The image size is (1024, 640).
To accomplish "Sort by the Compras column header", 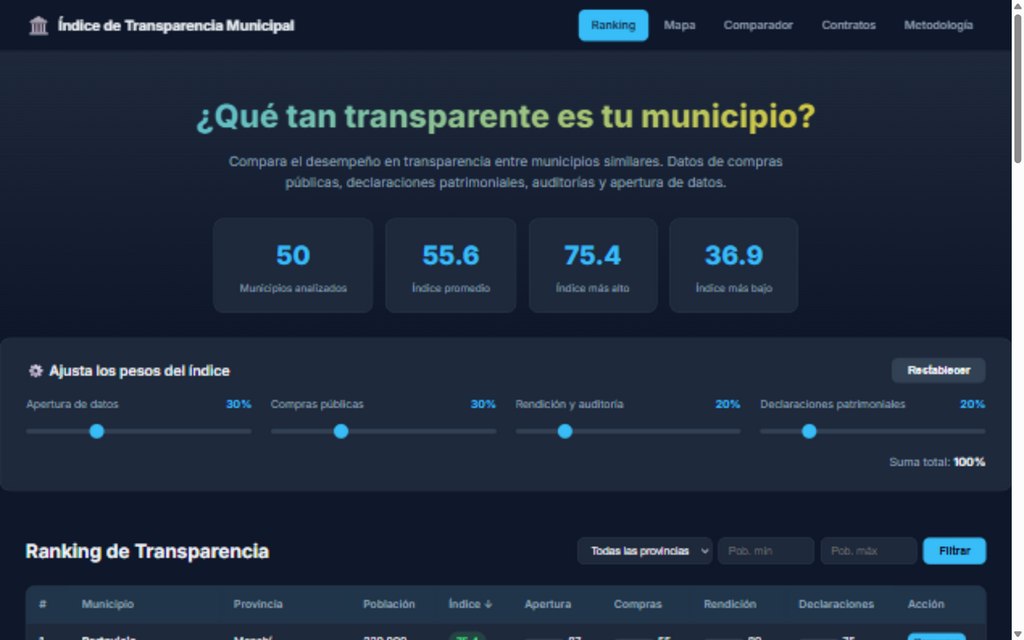I will (637, 604).
